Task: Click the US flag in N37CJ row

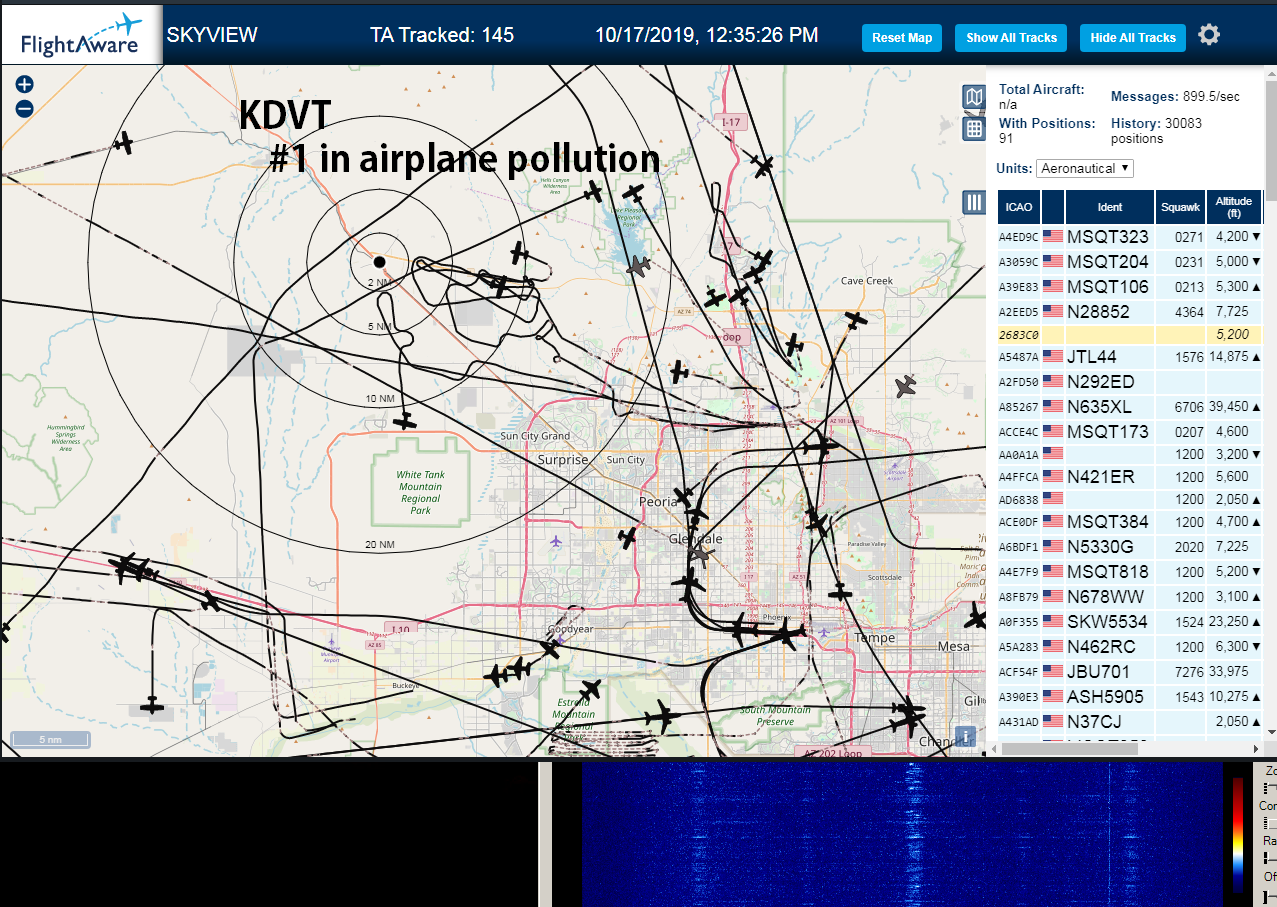Action: tap(1053, 721)
